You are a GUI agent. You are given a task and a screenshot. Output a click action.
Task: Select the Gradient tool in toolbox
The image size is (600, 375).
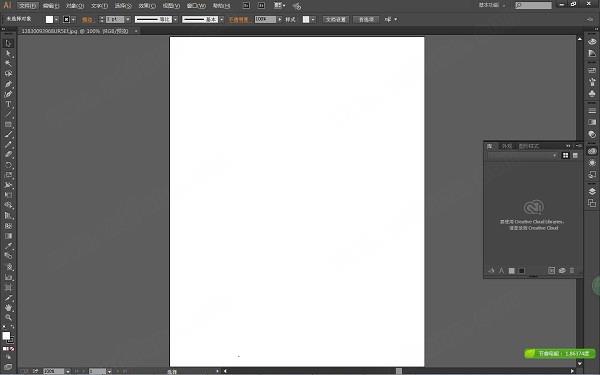pyautogui.click(x=8, y=236)
